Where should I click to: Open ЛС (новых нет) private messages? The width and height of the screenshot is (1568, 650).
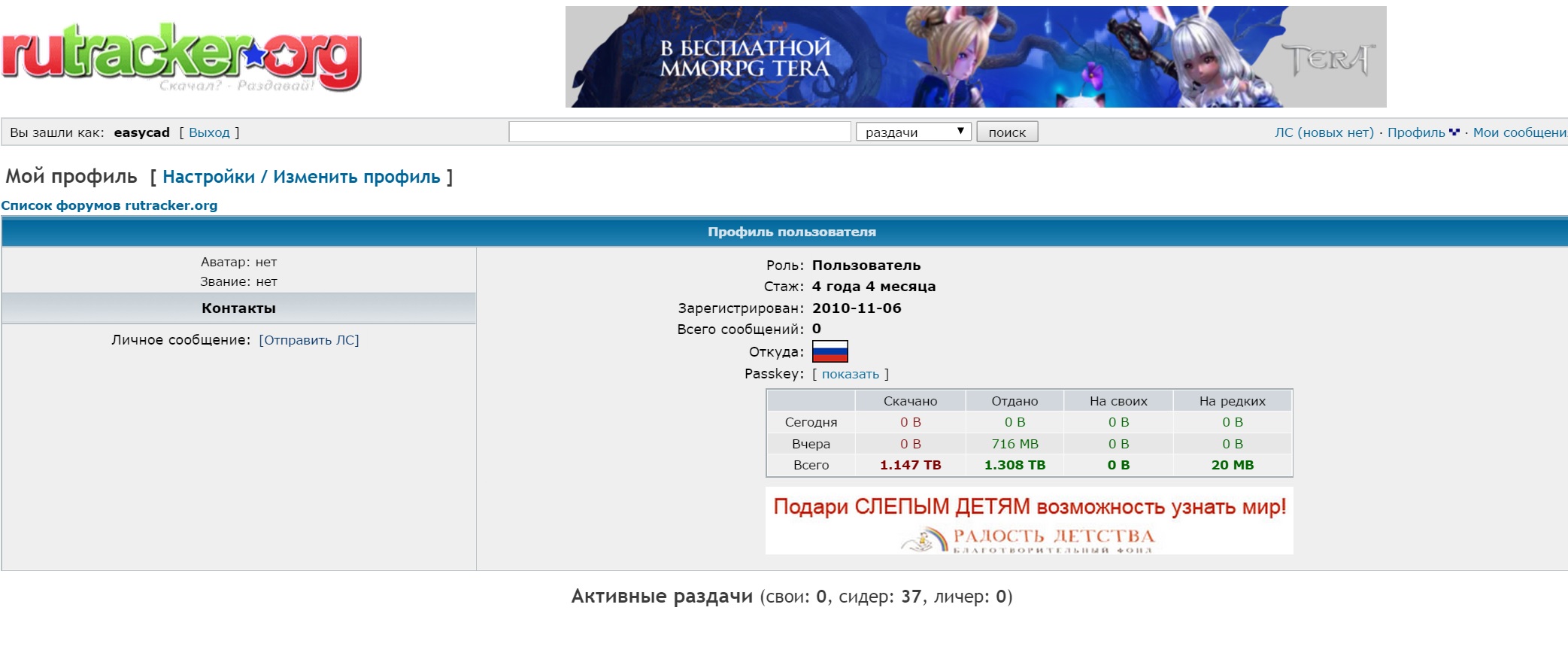(x=1324, y=132)
